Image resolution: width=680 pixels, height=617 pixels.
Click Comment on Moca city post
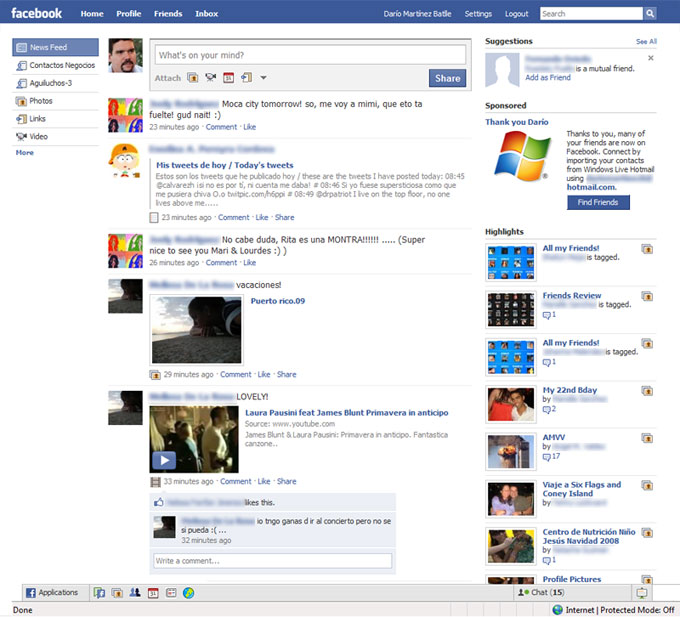pyautogui.click(x=221, y=127)
